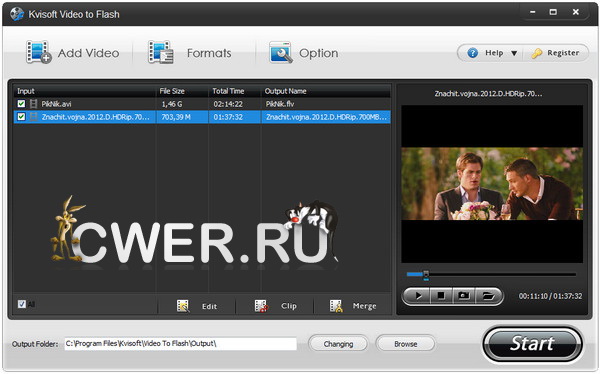This screenshot has height=374, width=600.
Task: Click the Changing button
Action: (x=338, y=344)
